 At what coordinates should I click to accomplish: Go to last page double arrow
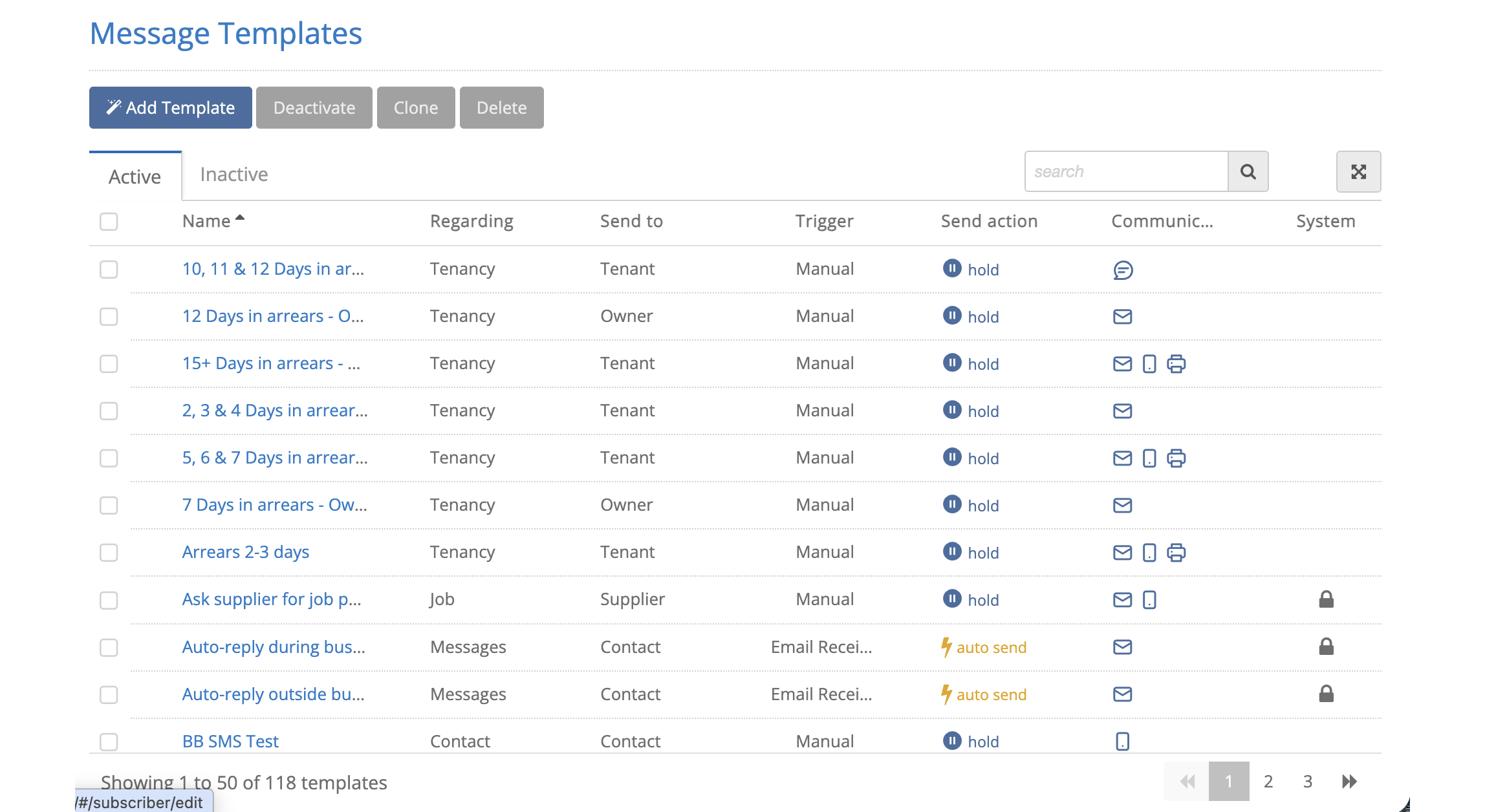1349,782
